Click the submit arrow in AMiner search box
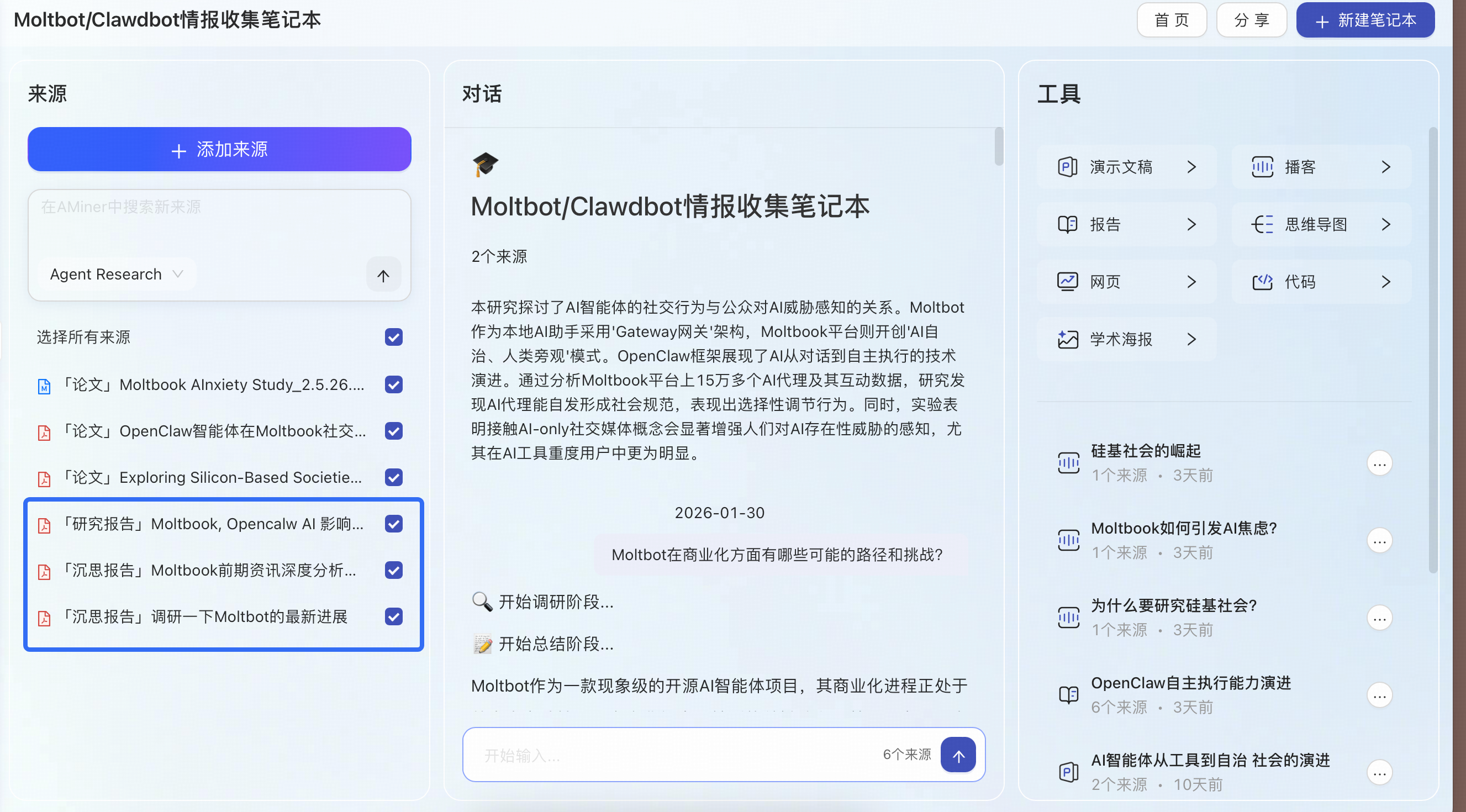This screenshot has height=812, width=1466. pyautogui.click(x=383, y=276)
